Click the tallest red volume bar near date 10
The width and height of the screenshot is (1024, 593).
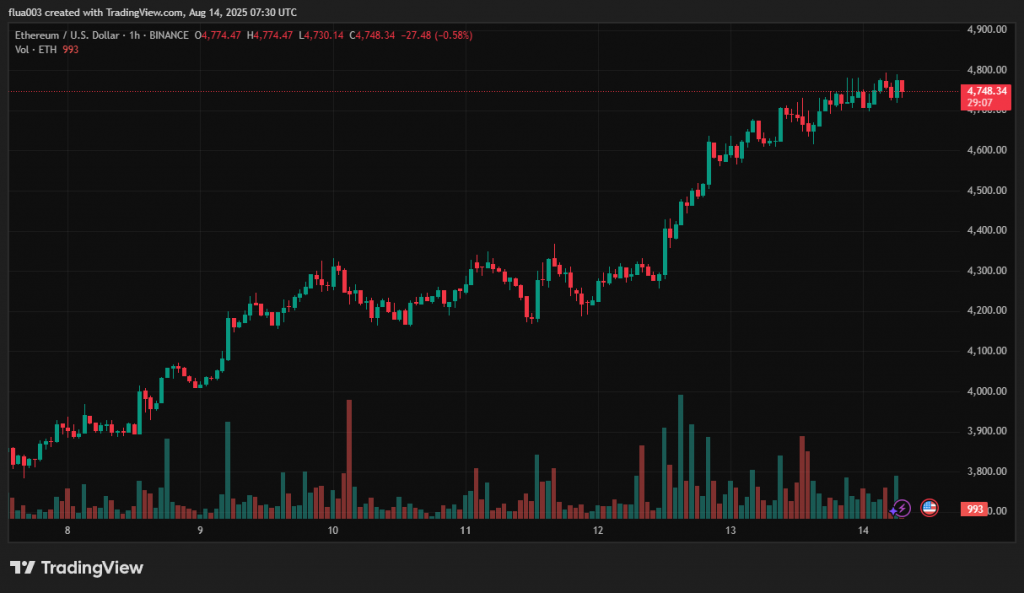pos(349,459)
